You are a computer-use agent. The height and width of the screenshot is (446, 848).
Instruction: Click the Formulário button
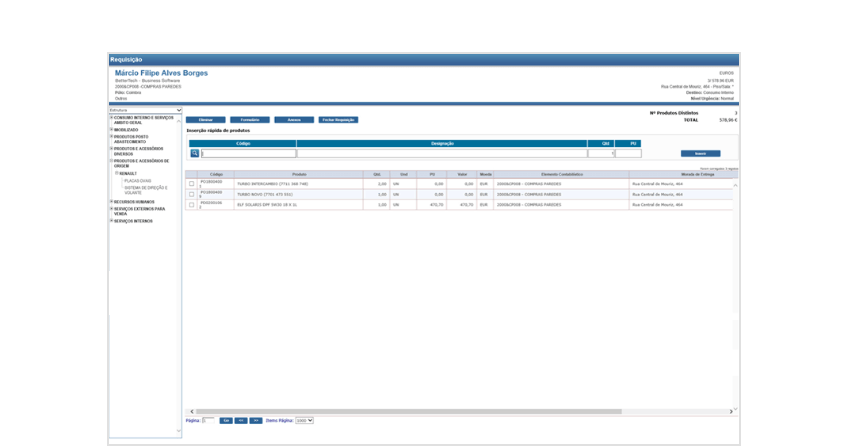(250, 120)
